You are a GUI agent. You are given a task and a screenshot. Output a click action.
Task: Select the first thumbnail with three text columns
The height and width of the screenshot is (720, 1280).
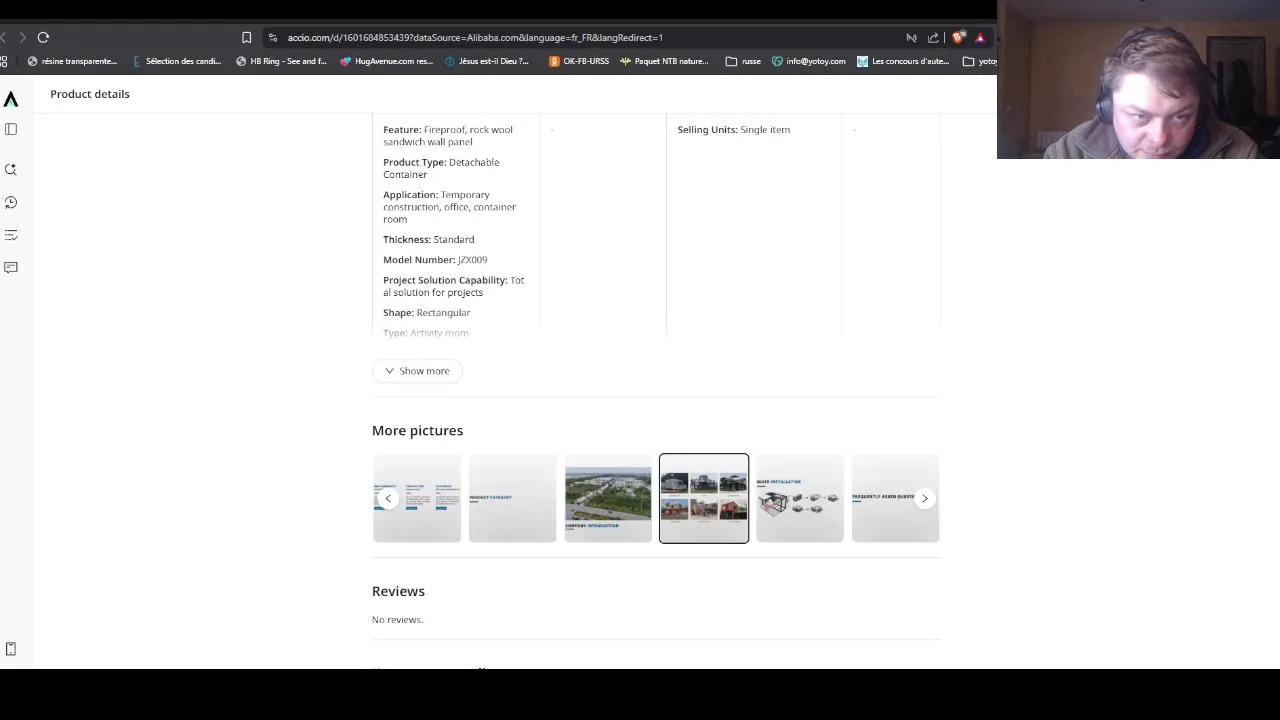pyautogui.click(x=417, y=498)
